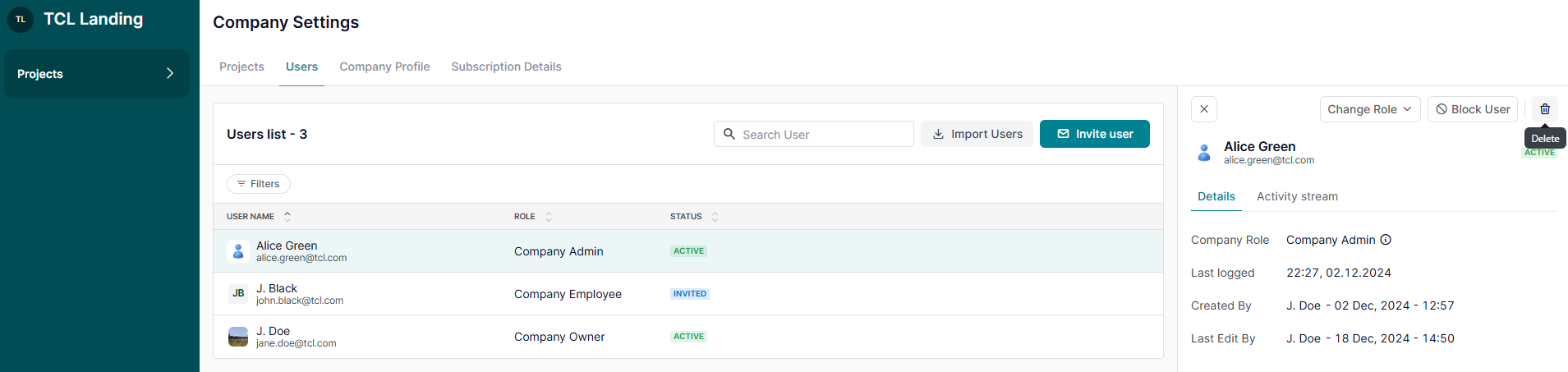
Task: Click the TCL Landing title
Action: 93,19
